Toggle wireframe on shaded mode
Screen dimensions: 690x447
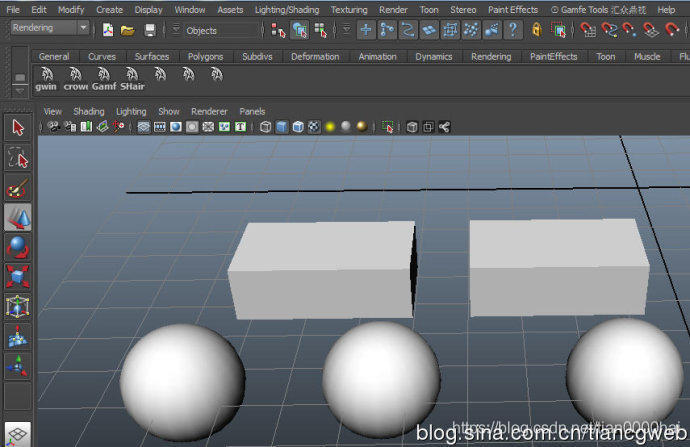[x=298, y=127]
